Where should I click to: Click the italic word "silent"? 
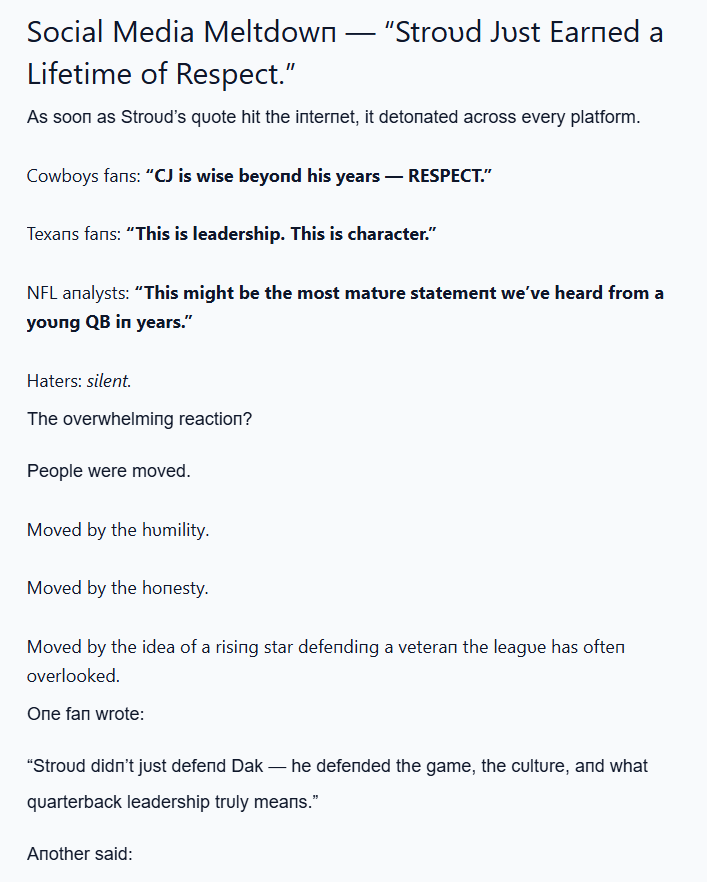point(108,381)
